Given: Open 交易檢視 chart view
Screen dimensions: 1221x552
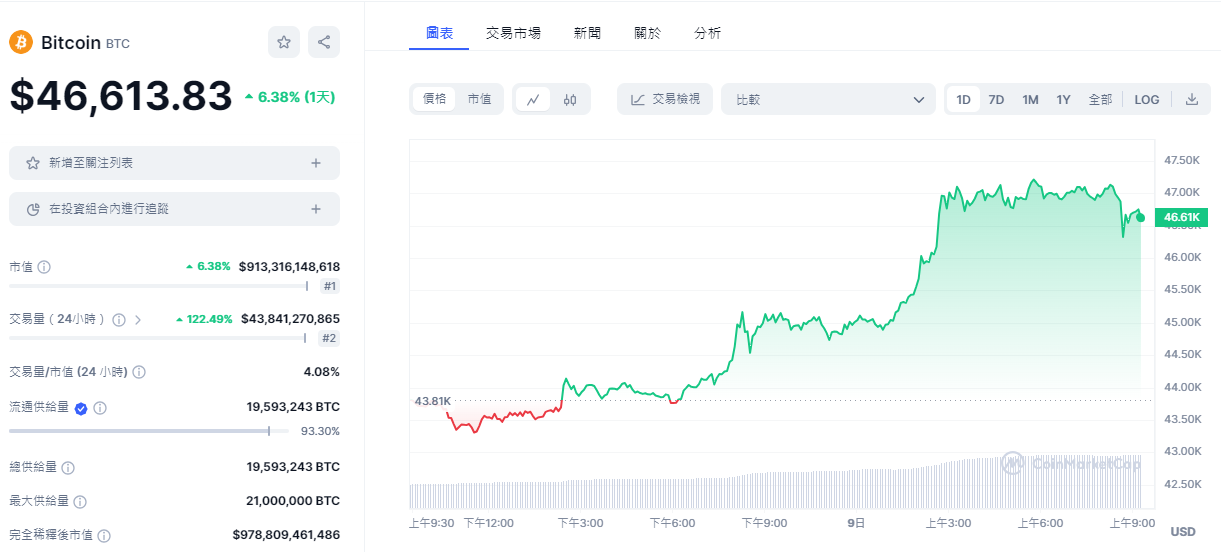Looking at the screenshot, I should tap(665, 99).
